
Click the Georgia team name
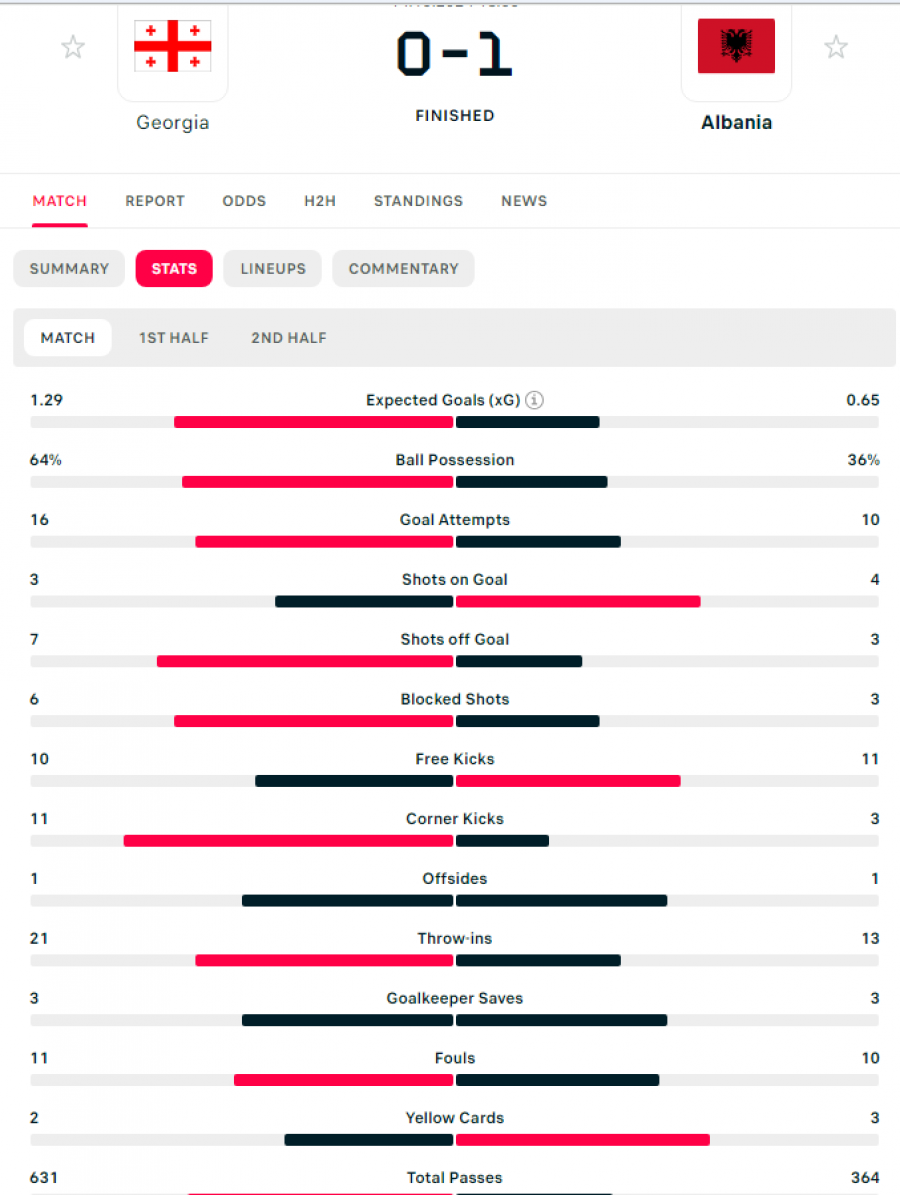pyautogui.click(x=172, y=123)
